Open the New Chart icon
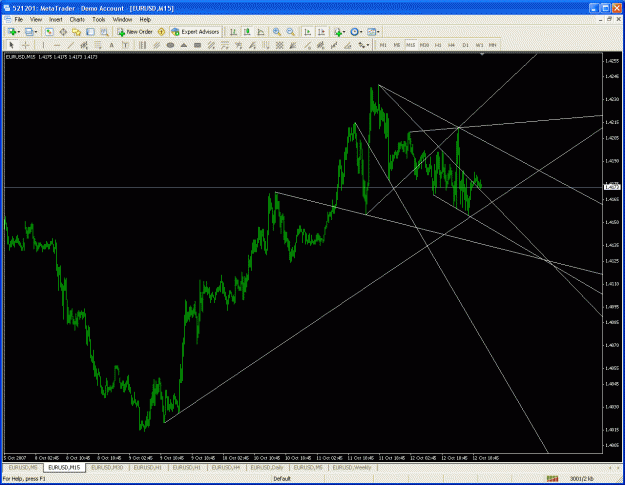The image size is (625, 485). point(12,32)
